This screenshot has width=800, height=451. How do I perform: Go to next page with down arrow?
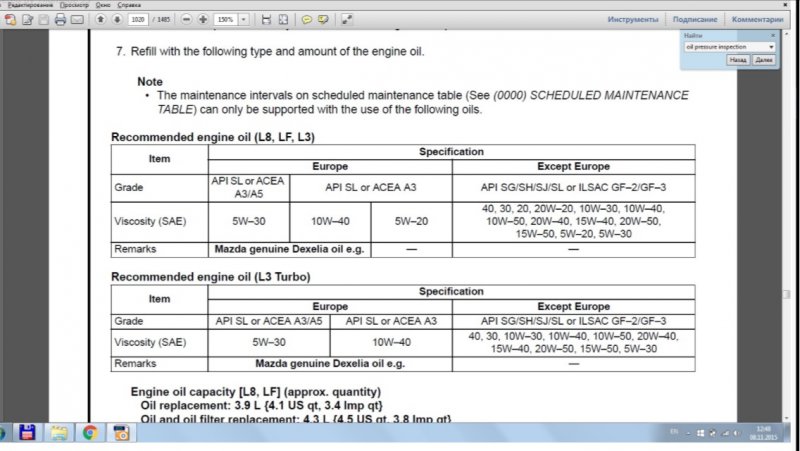tap(117, 19)
